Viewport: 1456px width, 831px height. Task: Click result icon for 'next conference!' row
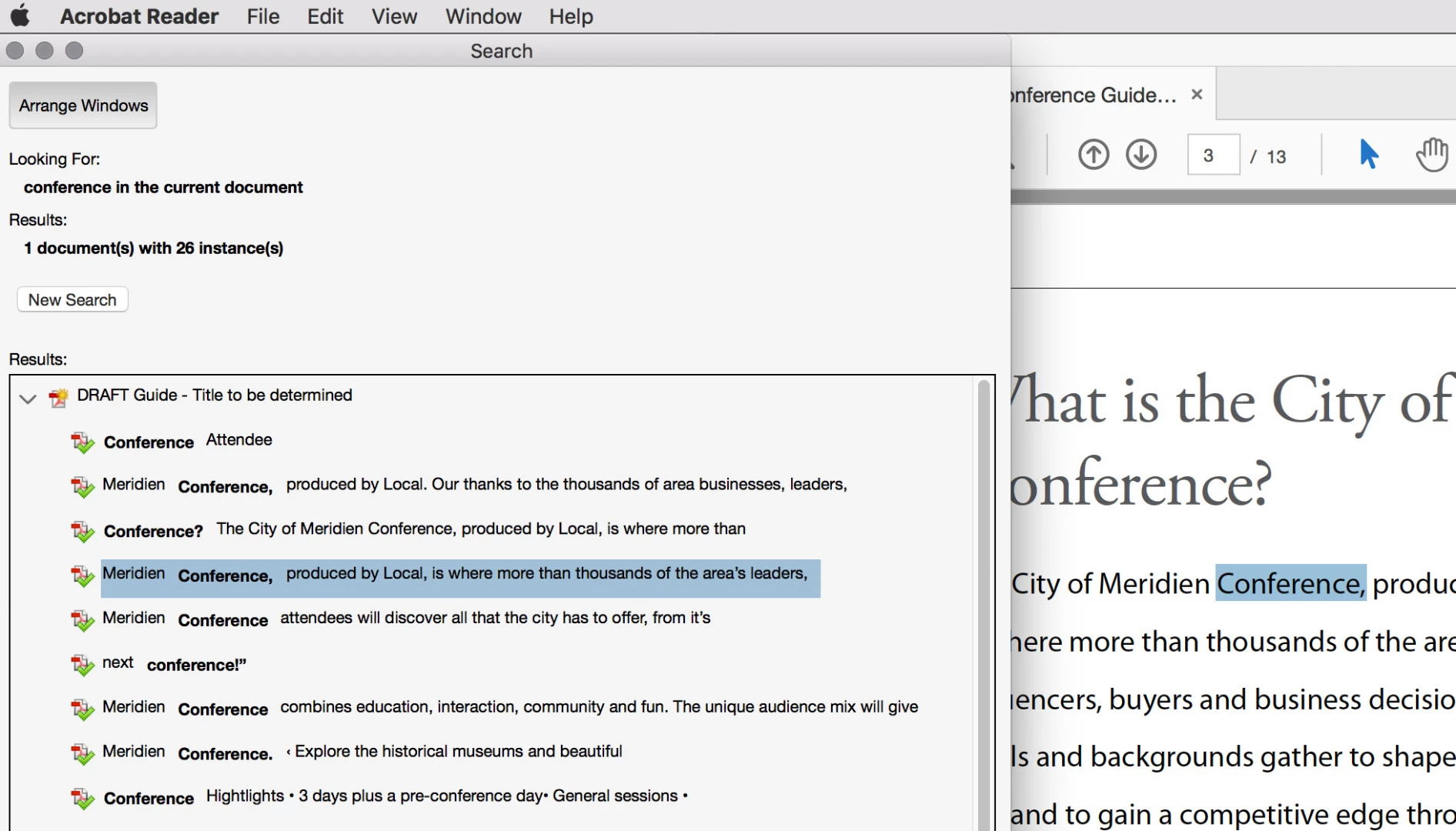82,665
